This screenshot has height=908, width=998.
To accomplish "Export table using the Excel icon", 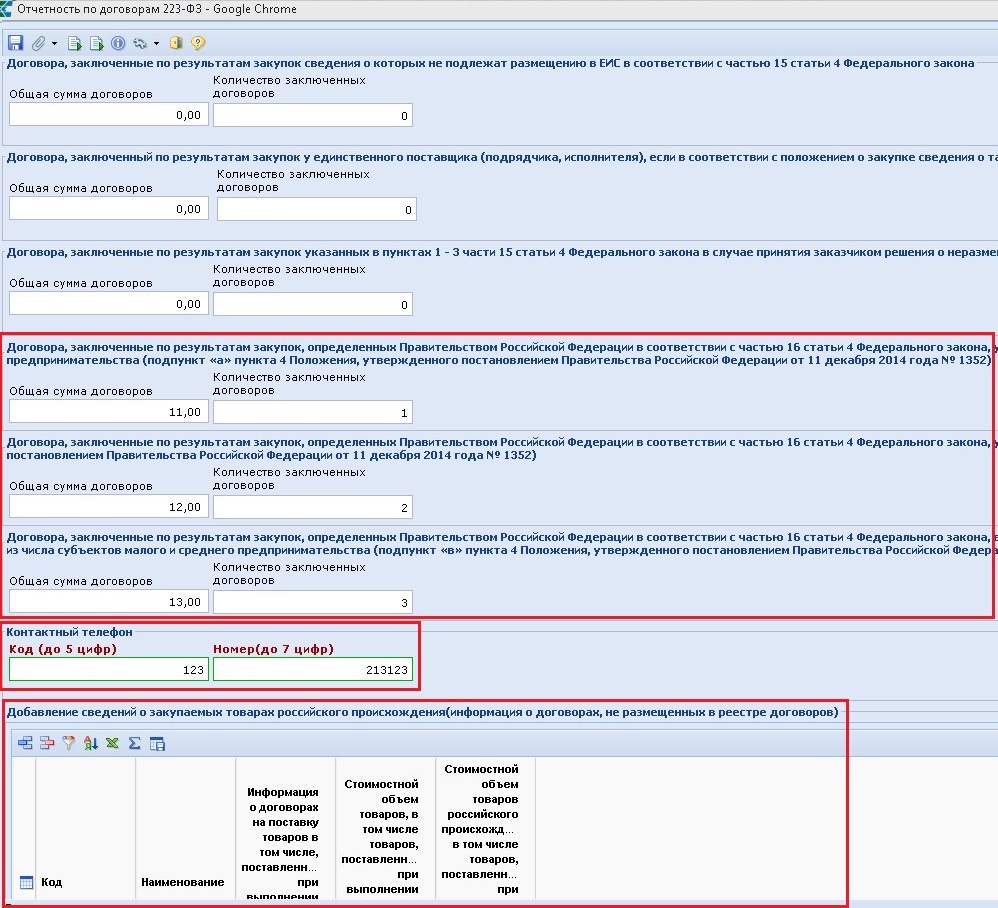I will click(x=112, y=742).
